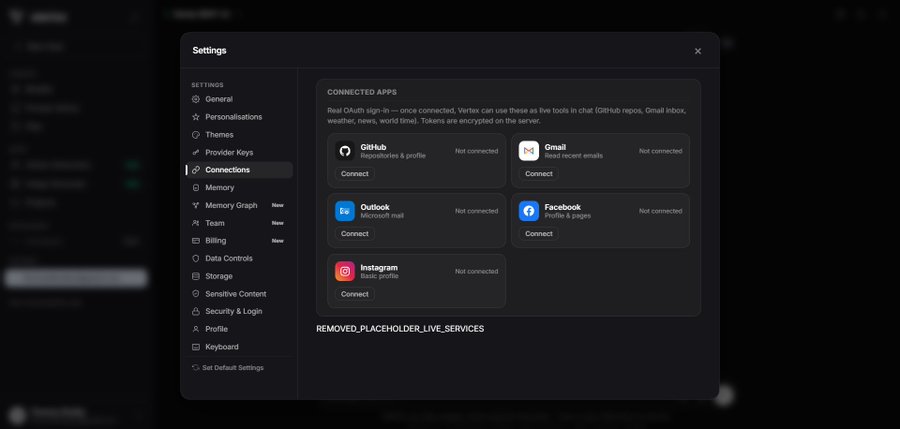The height and width of the screenshot is (429, 900).
Task: Open the General settings section
Action: click(239, 99)
